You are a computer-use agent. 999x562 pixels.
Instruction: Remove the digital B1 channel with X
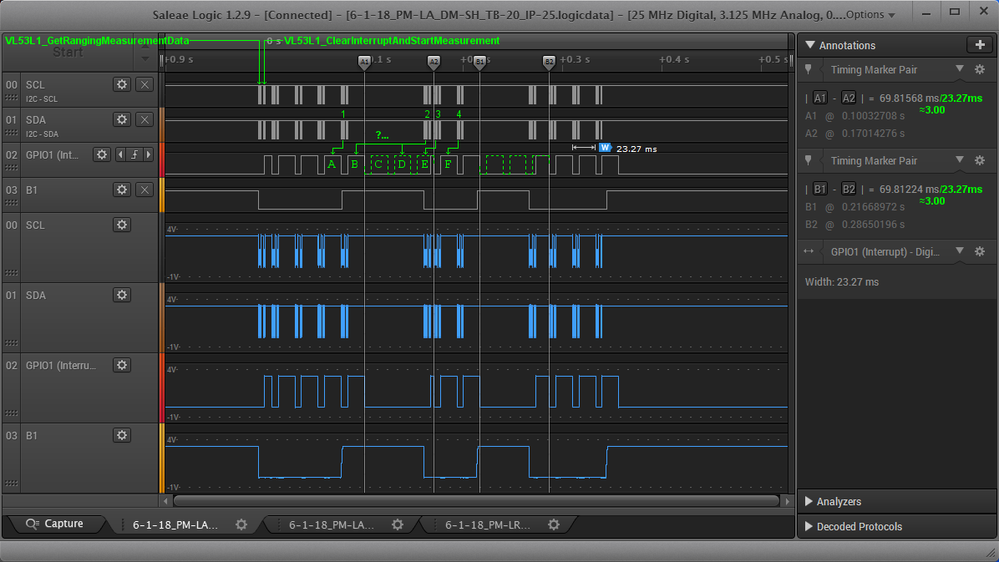click(x=145, y=190)
